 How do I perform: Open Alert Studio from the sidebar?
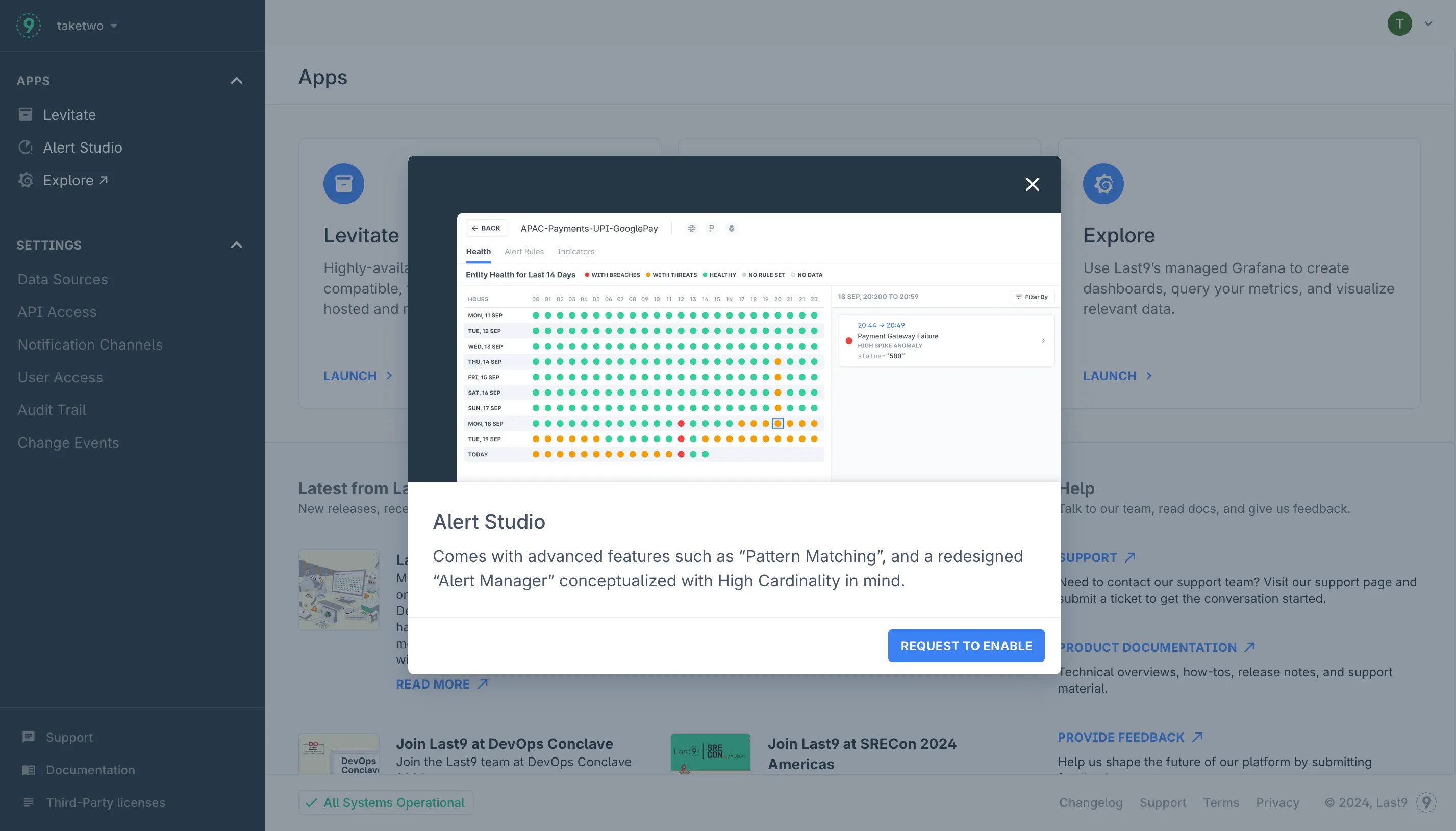pyautogui.click(x=82, y=147)
